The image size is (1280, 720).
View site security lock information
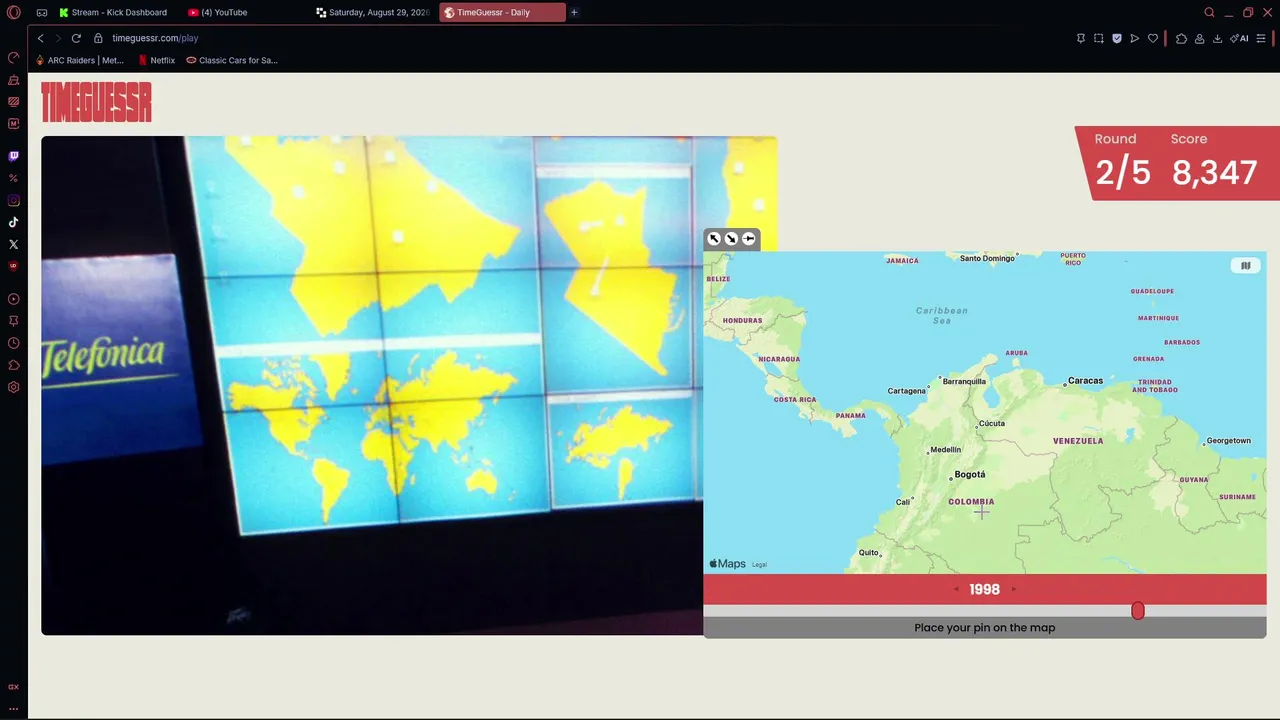98,38
